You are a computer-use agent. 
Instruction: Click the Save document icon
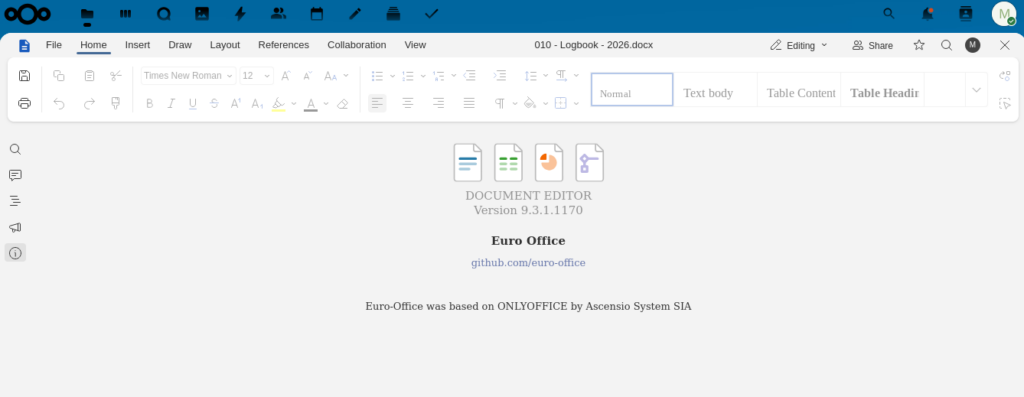pyautogui.click(x=24, y=76)
